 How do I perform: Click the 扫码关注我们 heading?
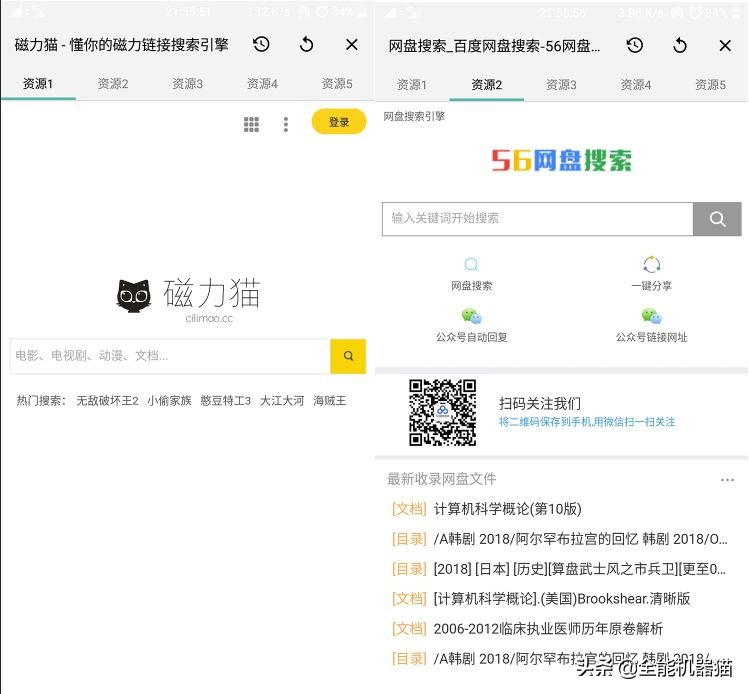(x=540, y=403)
